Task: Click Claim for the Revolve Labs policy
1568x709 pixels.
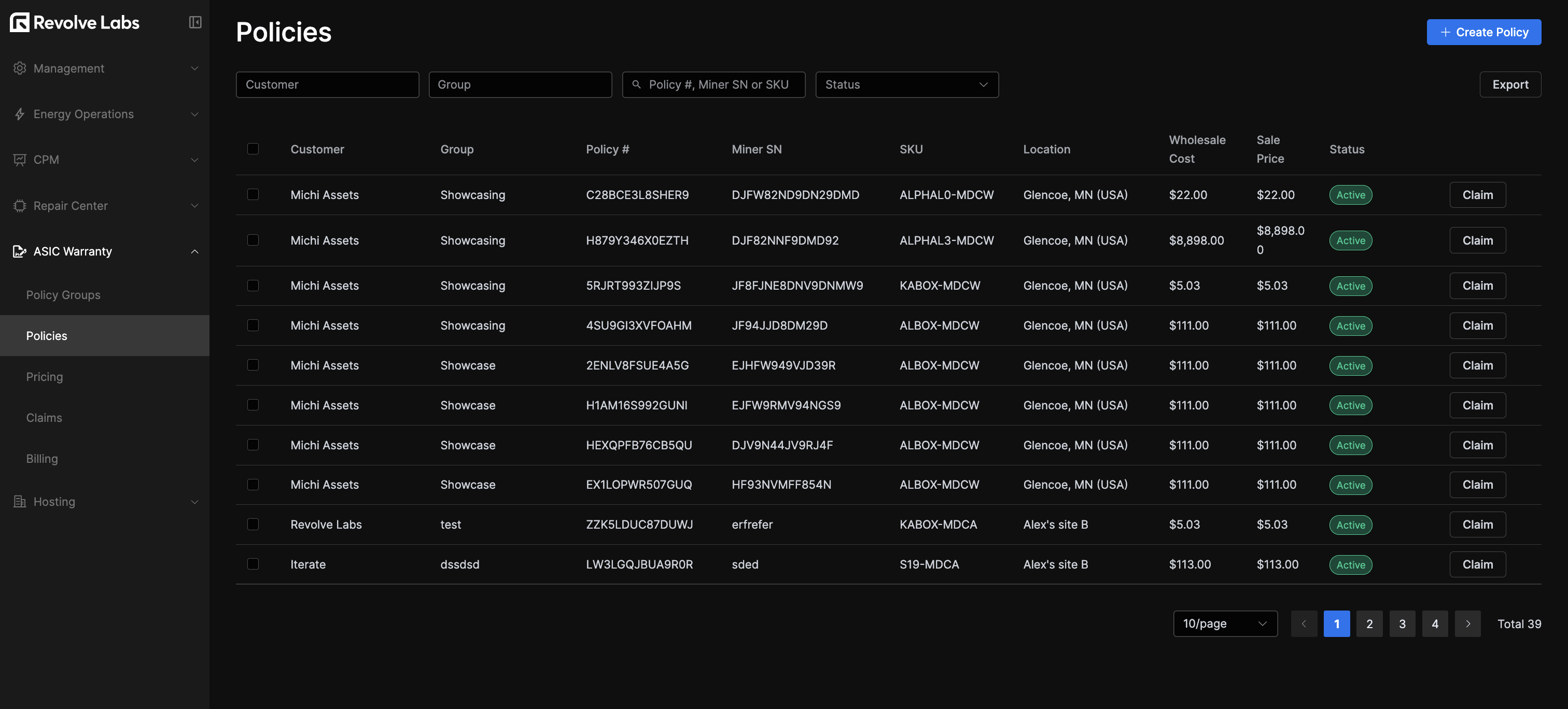Action: [1477, 524]
